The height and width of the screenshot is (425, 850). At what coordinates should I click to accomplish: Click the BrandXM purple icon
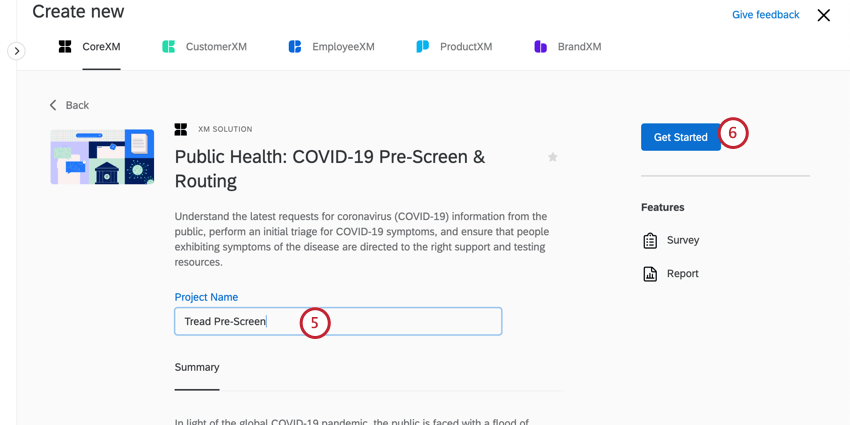[x=540, y=47]
